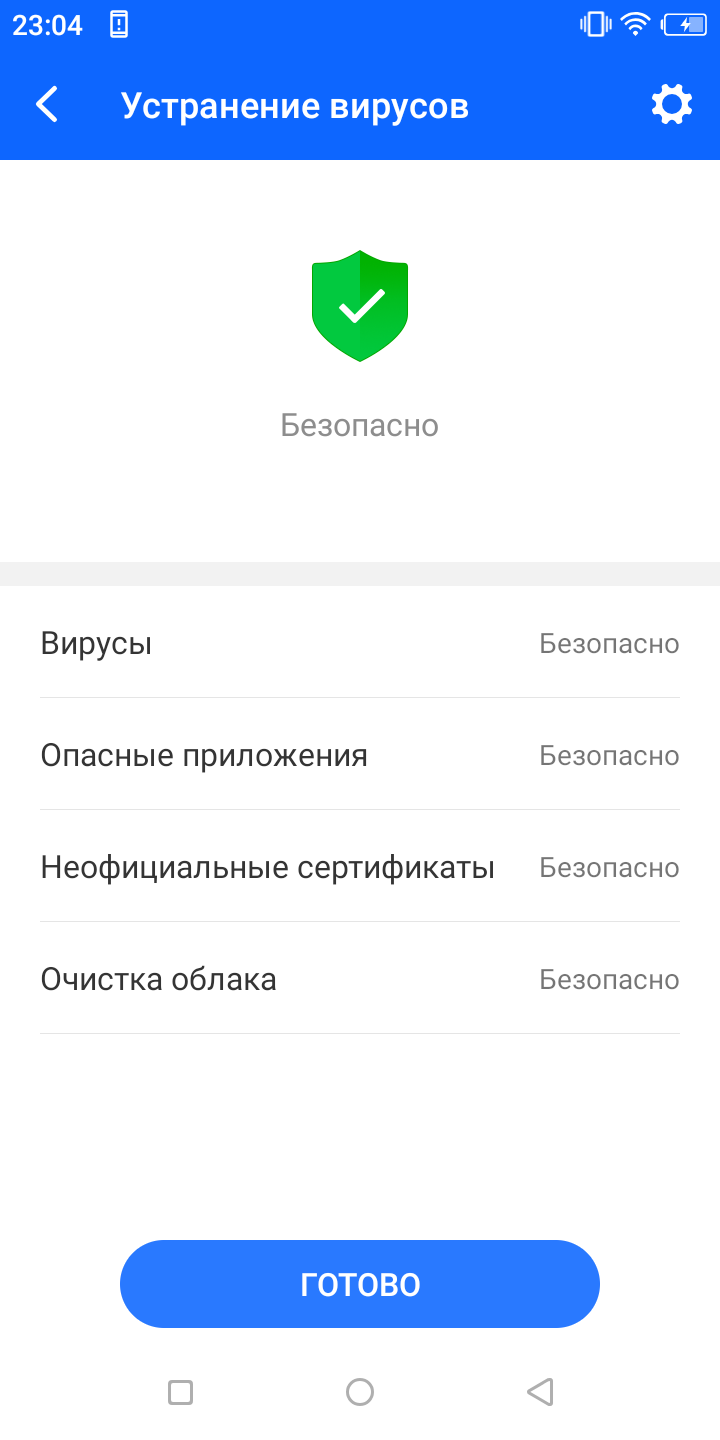The image size is (720, 1440).
Task: Tap the 23:04 clock in status bar
Action: coord(47,25)
